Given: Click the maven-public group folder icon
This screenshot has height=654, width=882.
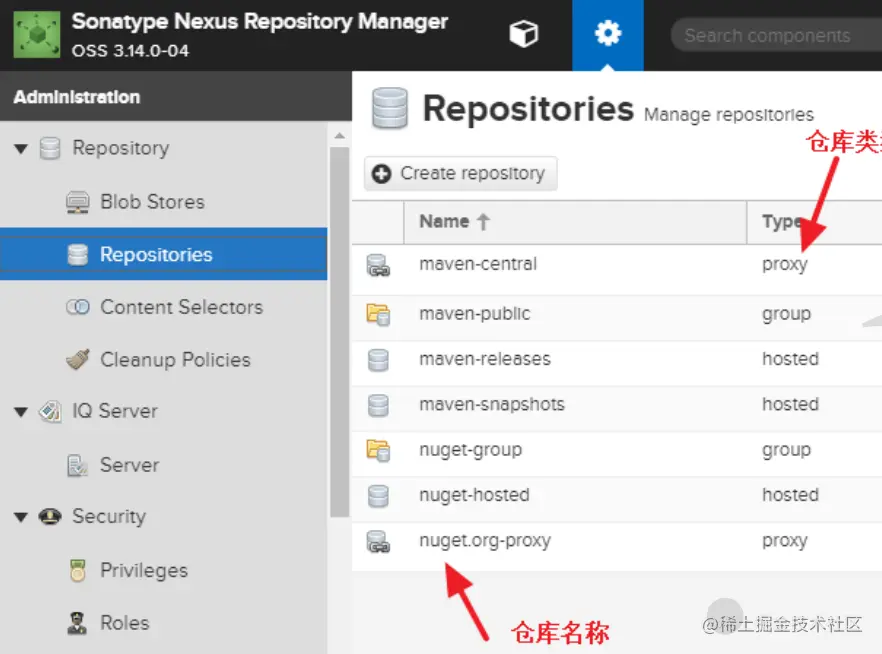Looking at the screenshot, I should tap(378, 314).
